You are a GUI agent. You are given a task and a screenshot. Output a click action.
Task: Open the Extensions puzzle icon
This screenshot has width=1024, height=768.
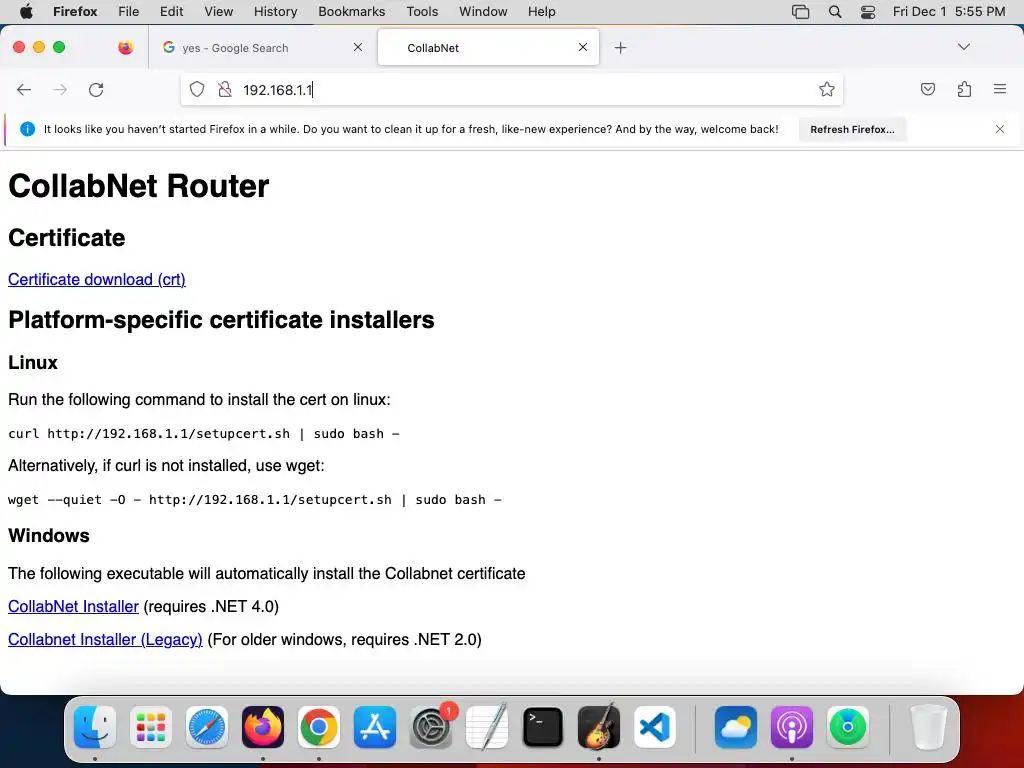[x=964, y=89]
